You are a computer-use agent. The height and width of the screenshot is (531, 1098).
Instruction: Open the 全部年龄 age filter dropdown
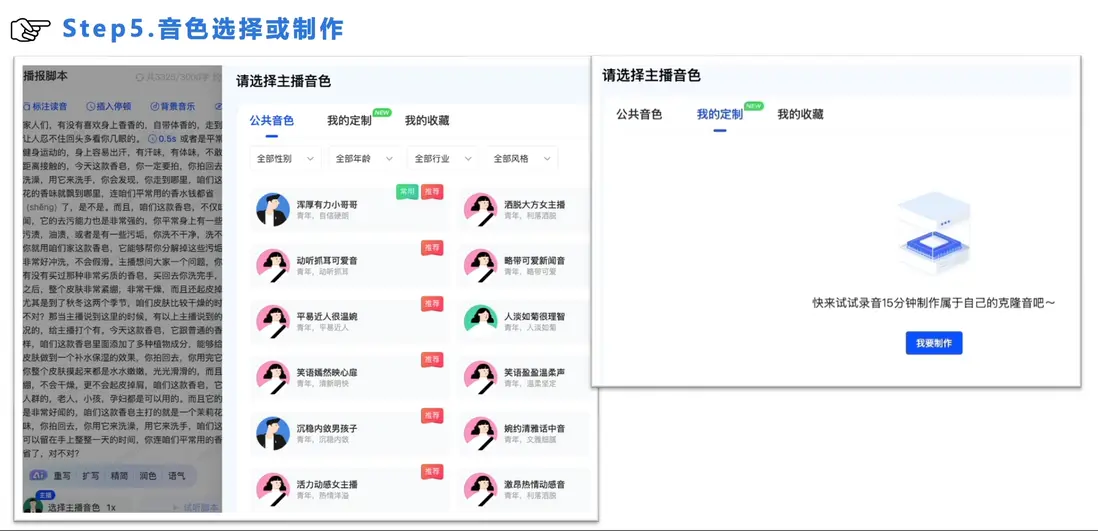[364, 159]
